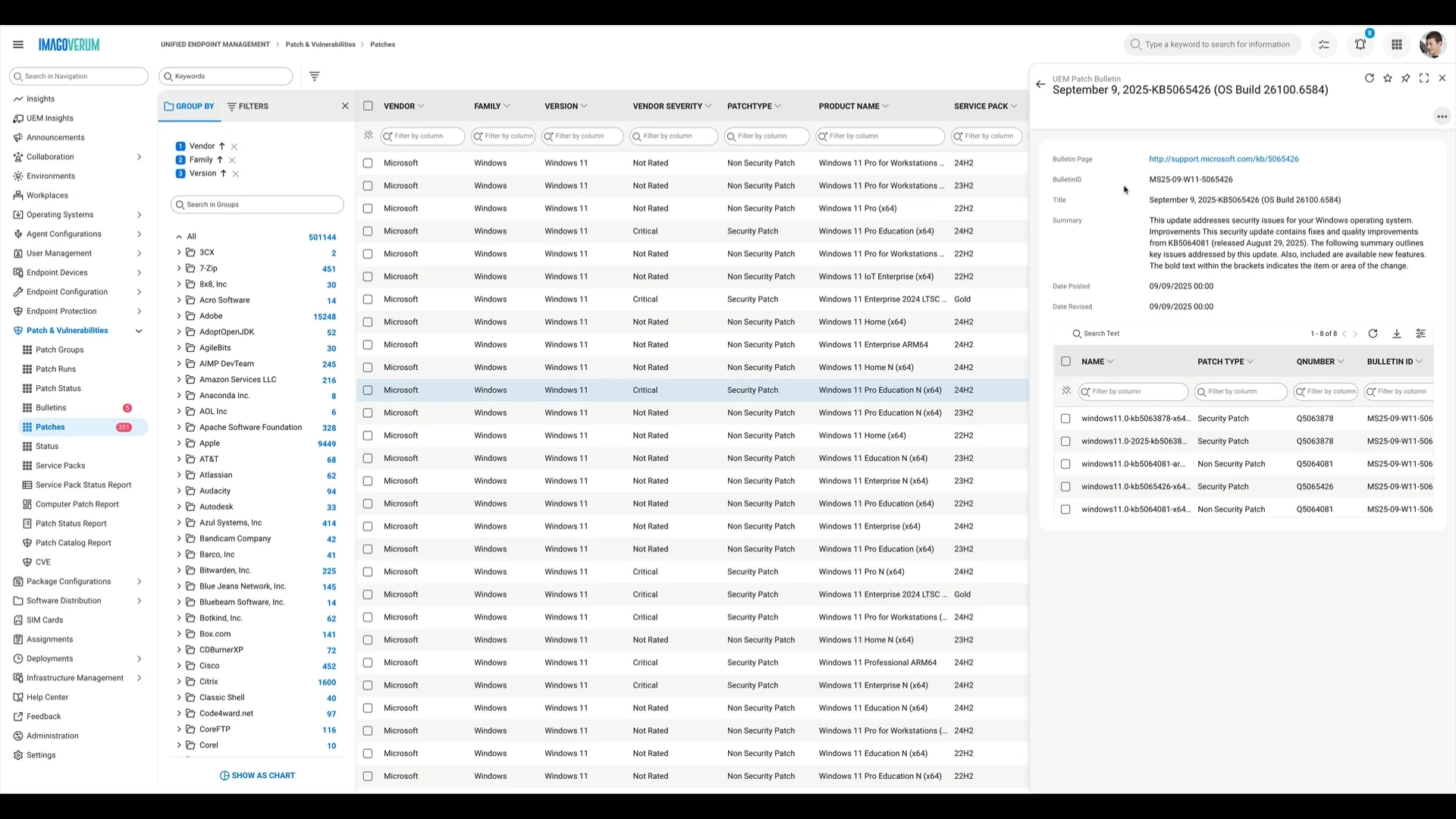Check row Windows 11 Professional ARM64

(368, 663)
